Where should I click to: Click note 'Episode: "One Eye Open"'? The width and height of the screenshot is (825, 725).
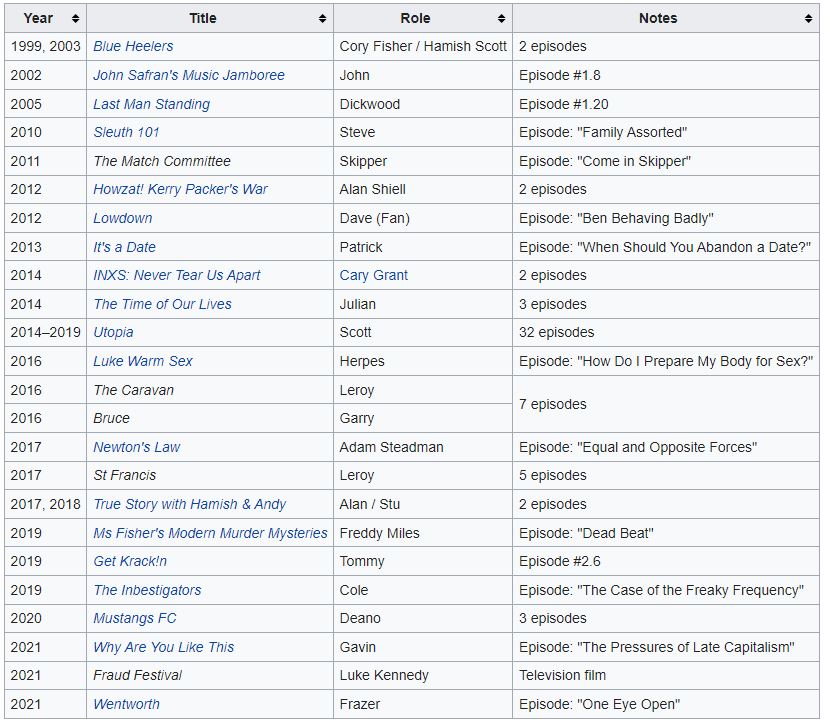point(599,704)
